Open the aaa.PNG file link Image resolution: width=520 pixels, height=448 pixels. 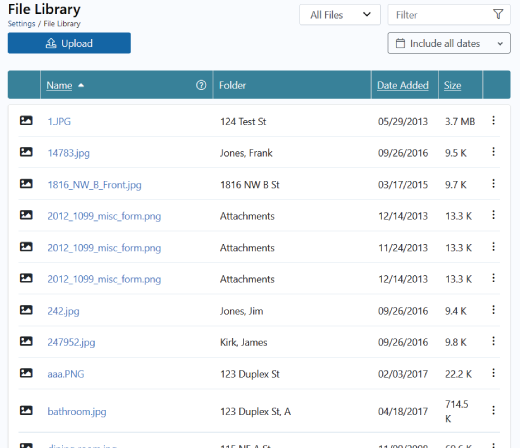click(66, 374)
